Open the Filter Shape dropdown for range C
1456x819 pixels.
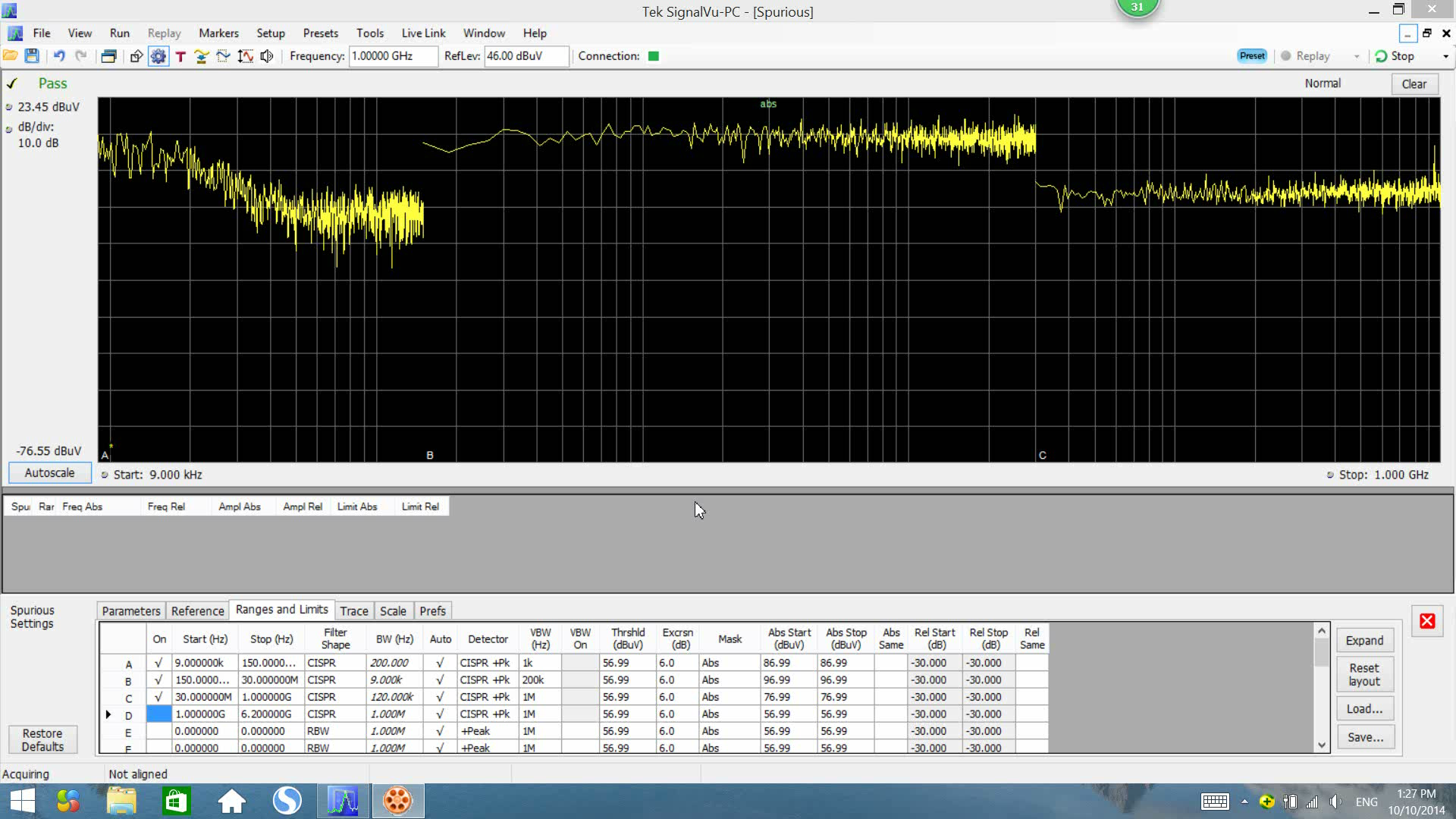pyautogui.click(x=335, y=697)
